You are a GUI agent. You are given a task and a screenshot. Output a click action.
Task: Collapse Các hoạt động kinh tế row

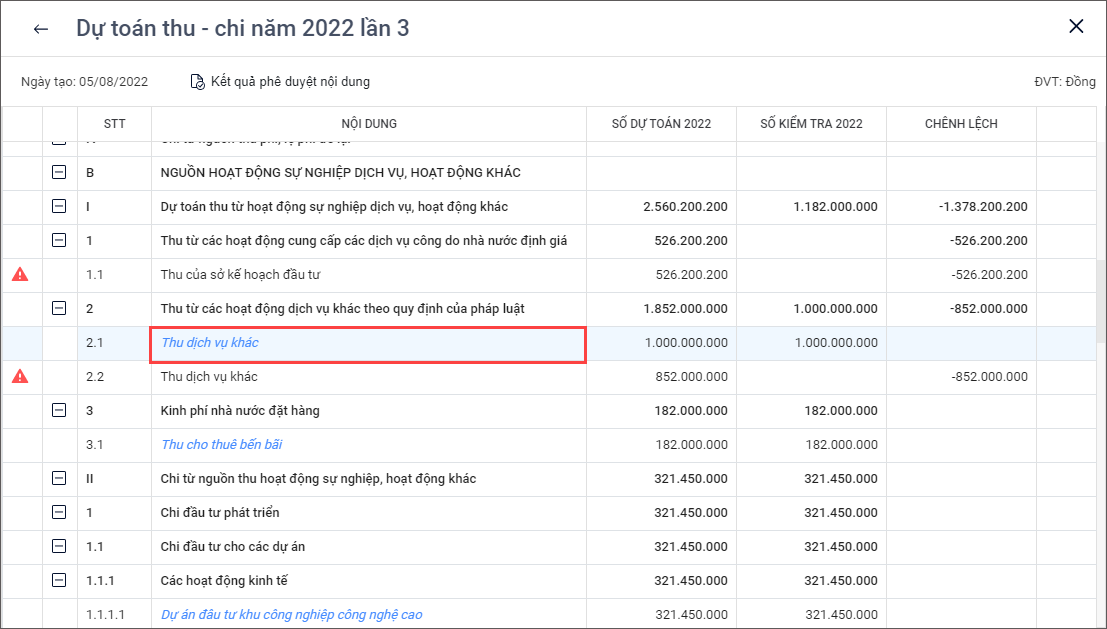click(59, 581)
